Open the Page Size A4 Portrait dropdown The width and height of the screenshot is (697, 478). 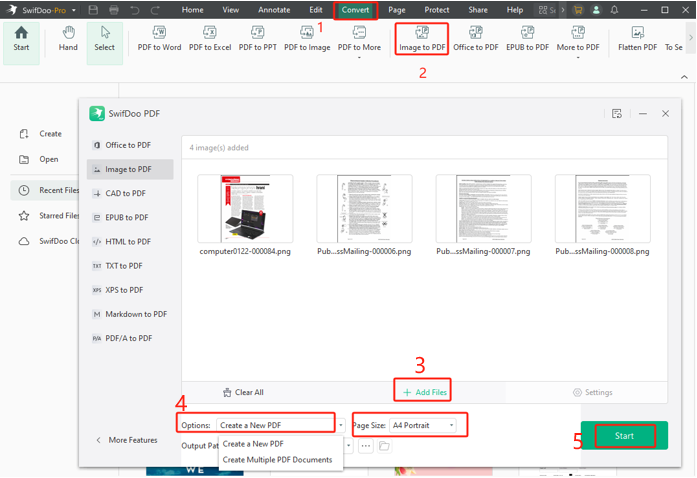(423, 425)
